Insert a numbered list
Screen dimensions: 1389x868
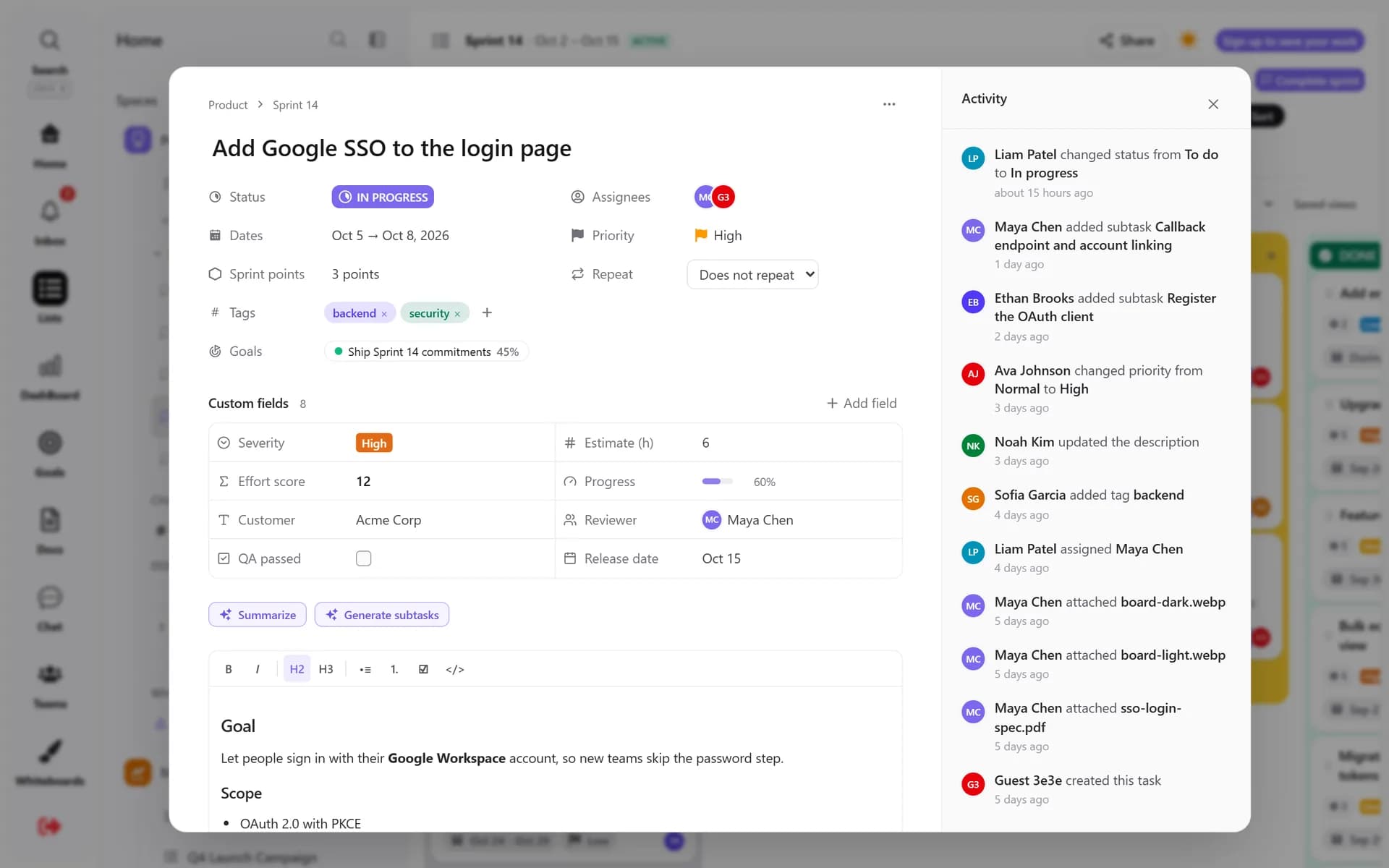(394, 669)
